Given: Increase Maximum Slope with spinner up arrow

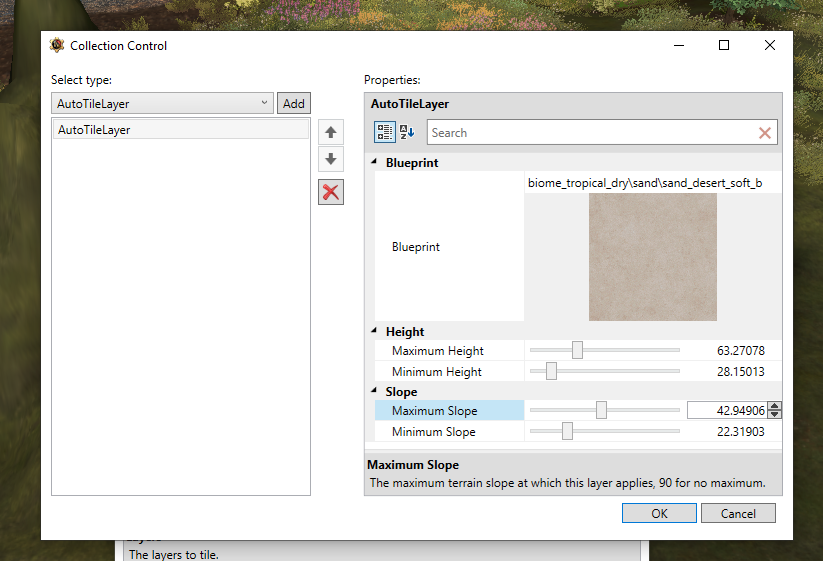Looking at the screenshot, I should [x=774, y=406].
